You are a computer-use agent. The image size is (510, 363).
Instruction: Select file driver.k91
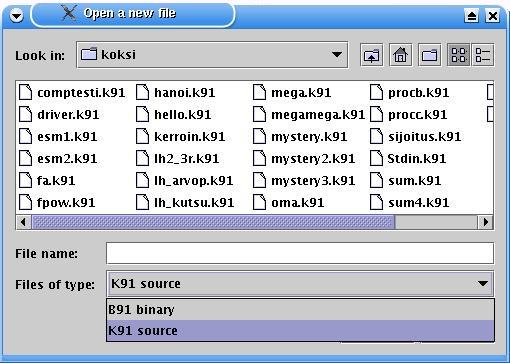pyautogui.click(x=59, y=114)
